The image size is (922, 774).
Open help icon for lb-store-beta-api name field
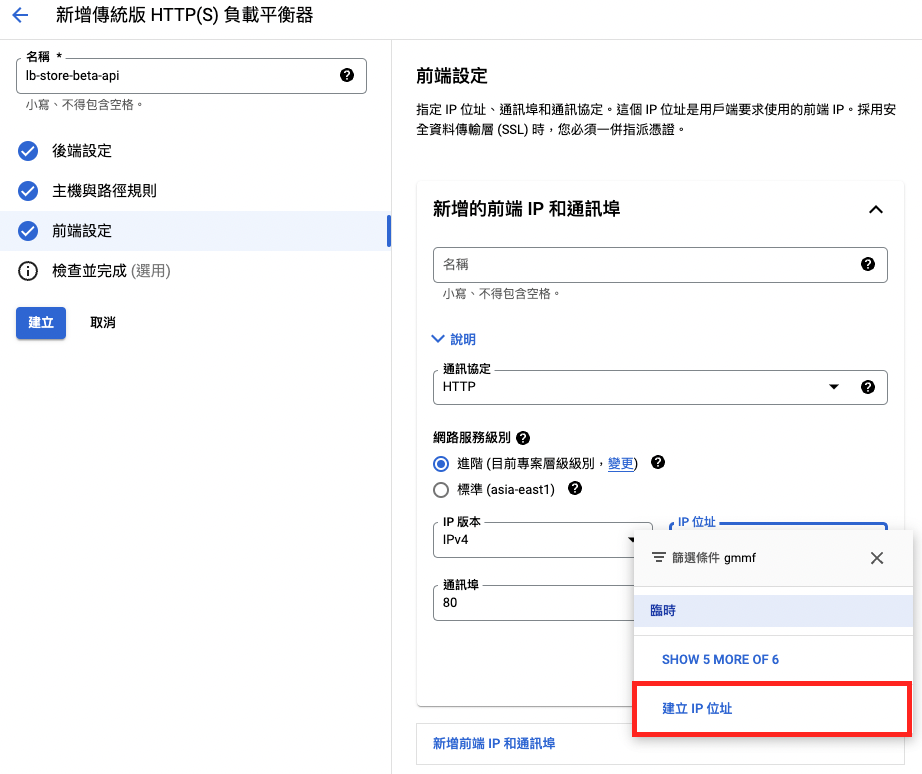tap(347, 75)
